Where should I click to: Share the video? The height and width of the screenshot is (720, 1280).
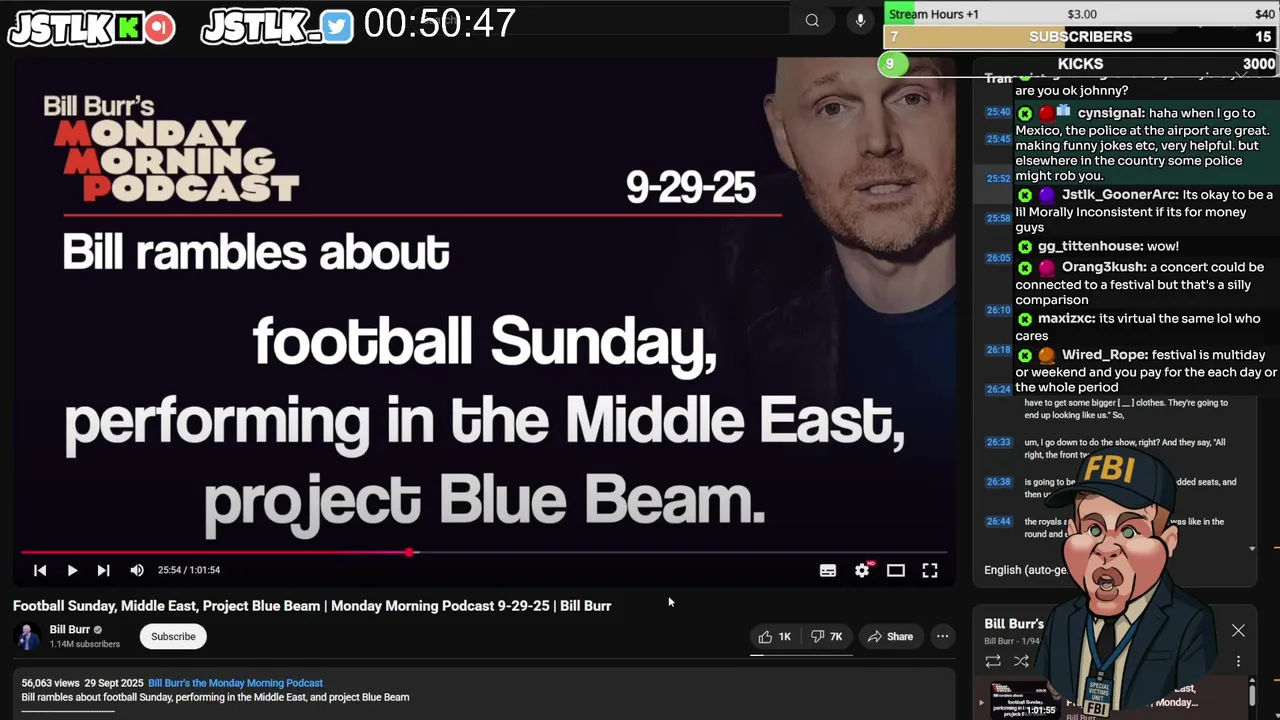890,636
